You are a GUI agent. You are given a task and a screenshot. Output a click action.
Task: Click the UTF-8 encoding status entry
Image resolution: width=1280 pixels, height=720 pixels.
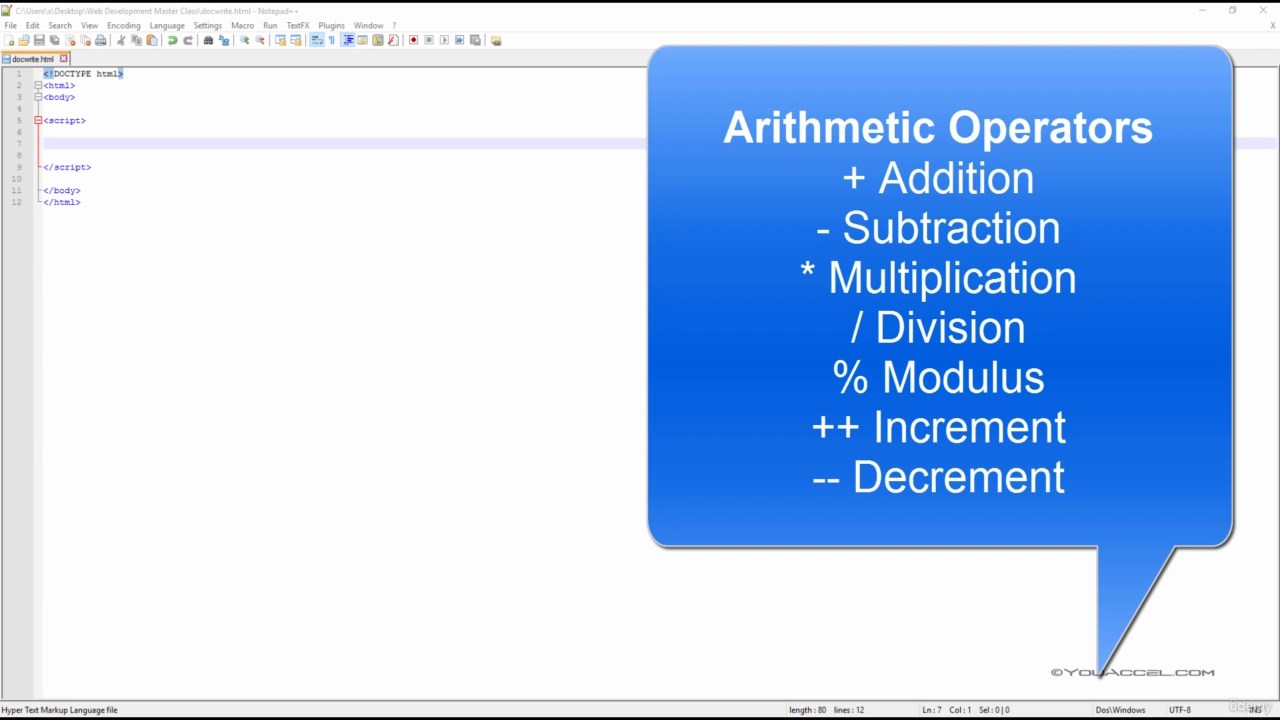(1180, 710)
